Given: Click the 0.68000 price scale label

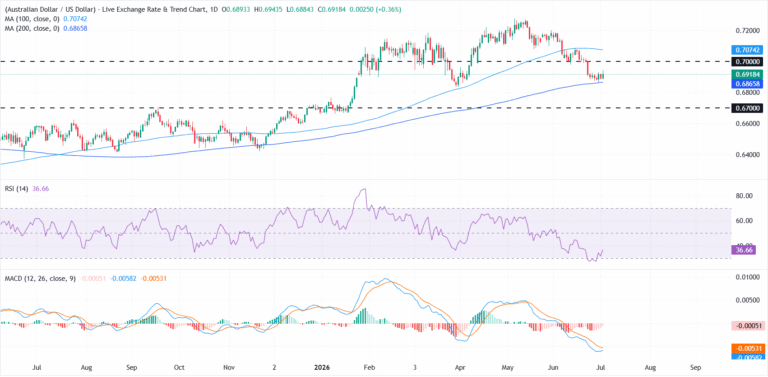Looking at the screenshot, I should [748, 93].
